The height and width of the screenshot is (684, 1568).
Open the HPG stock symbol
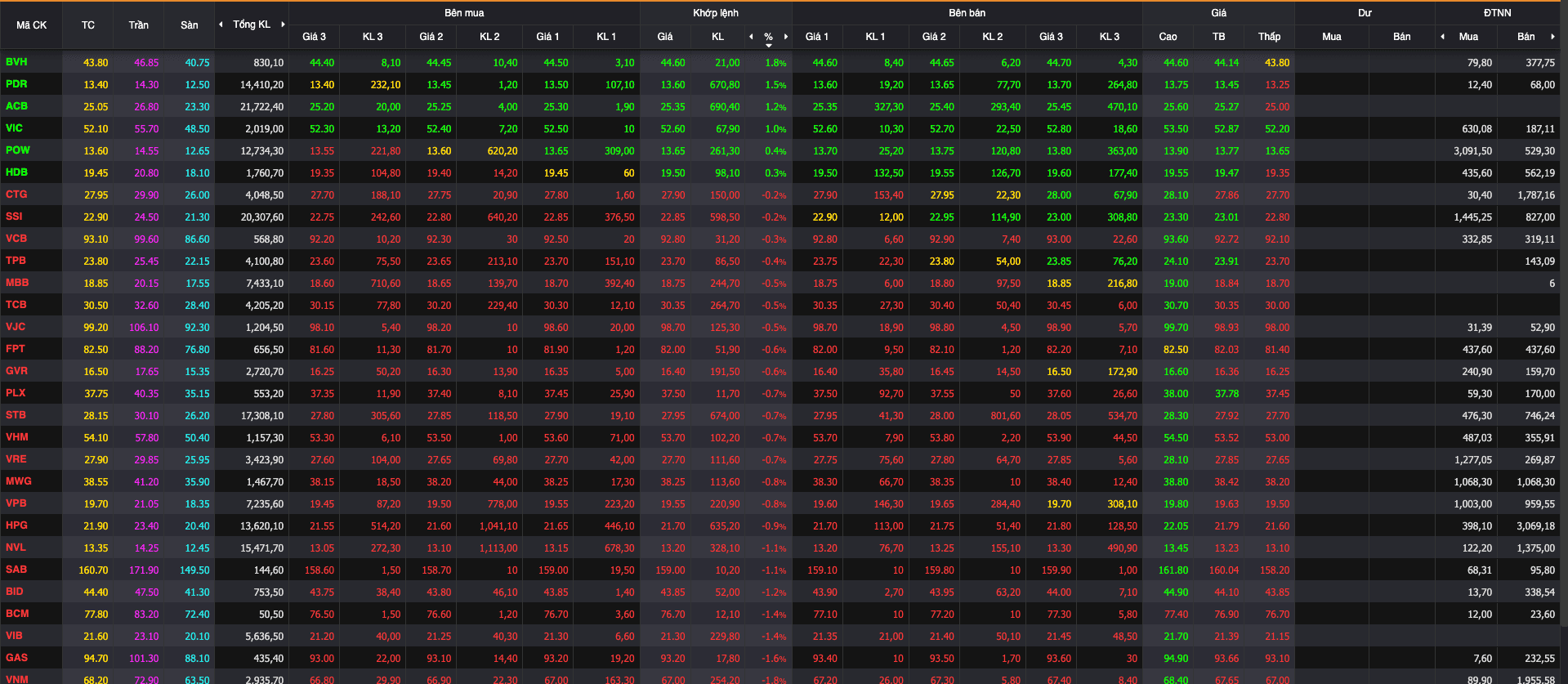(16, 525)
